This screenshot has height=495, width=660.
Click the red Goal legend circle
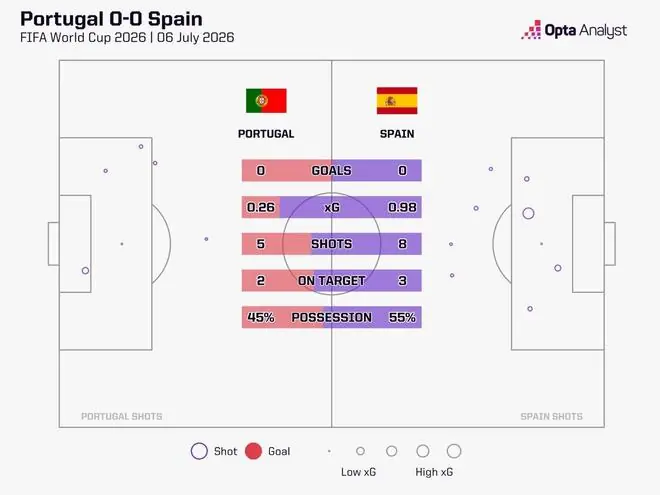click(x=253, y=451)
